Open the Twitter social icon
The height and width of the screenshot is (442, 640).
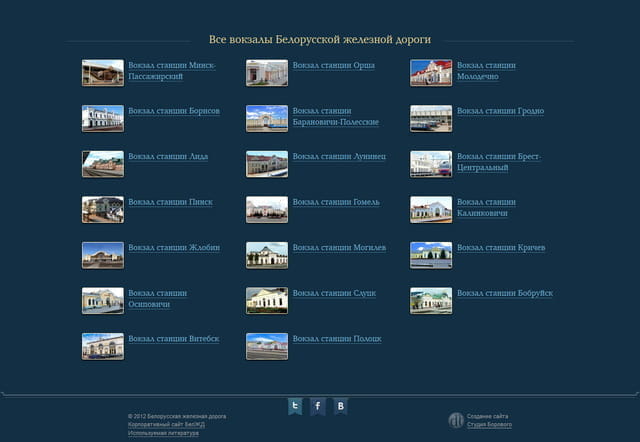pos(295,406)
